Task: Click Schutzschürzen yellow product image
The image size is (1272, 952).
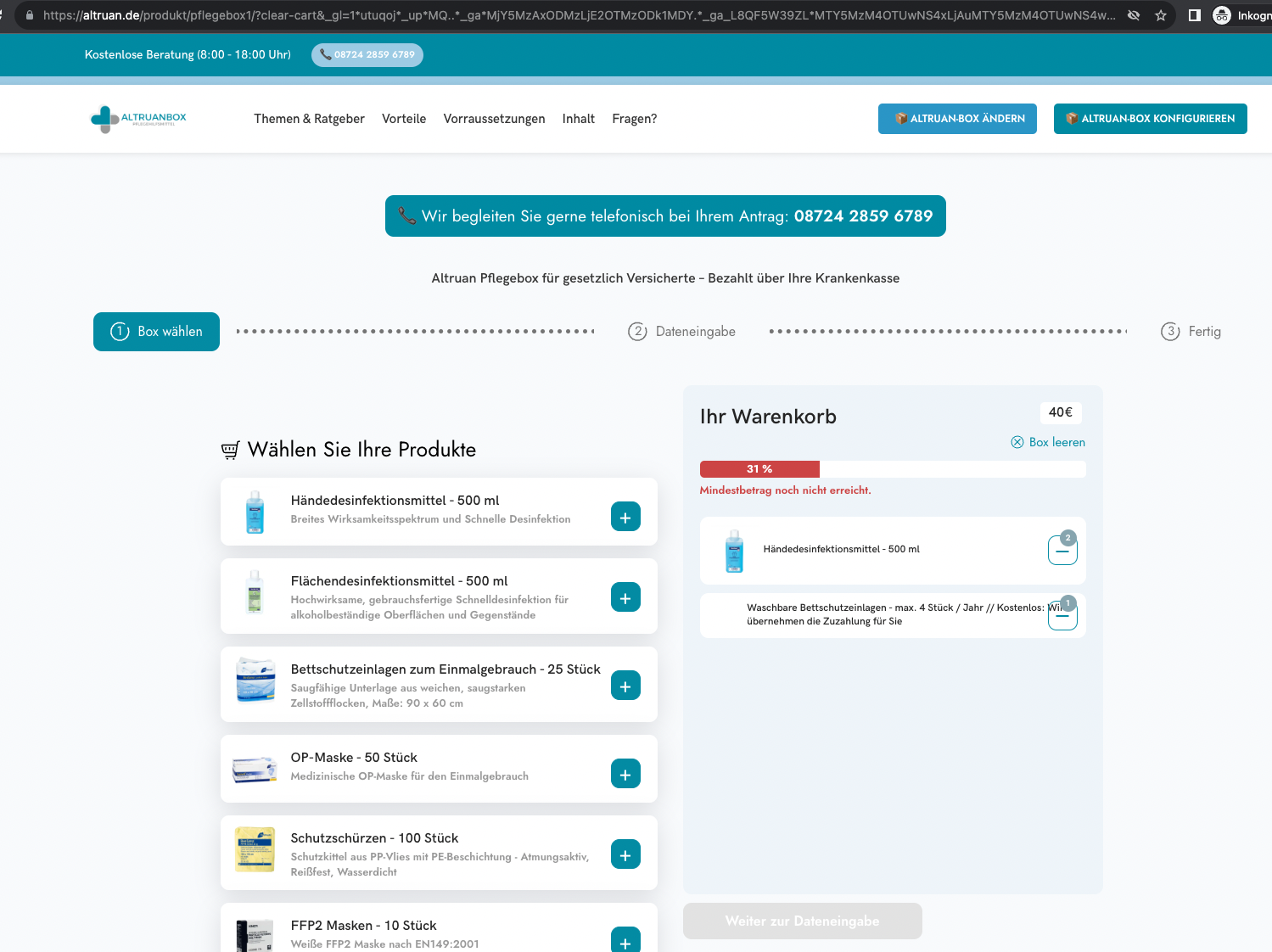Action: [x=255, y=849]
